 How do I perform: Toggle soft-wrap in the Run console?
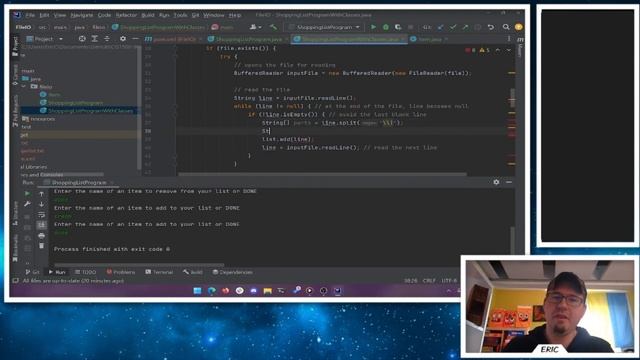41,215
